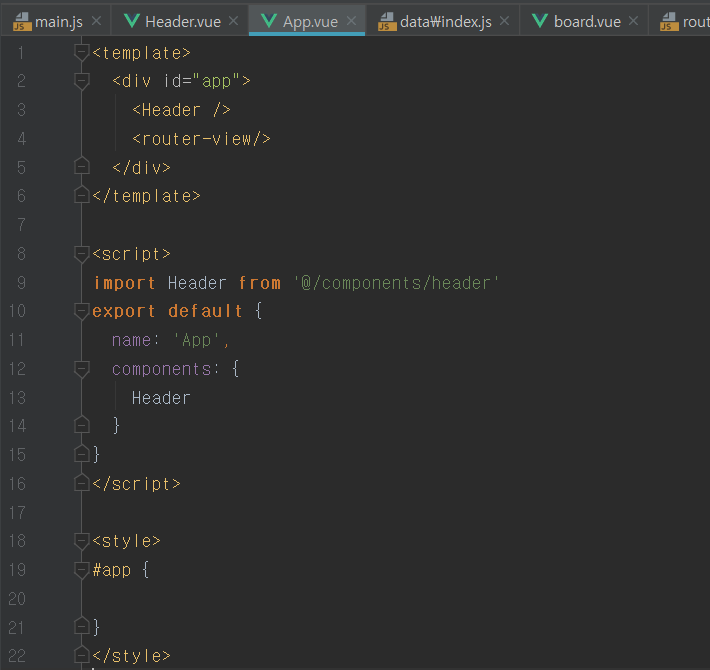Collapse the <script> block on line 8
Screen dimensions: 710x670
click(82, 254)
